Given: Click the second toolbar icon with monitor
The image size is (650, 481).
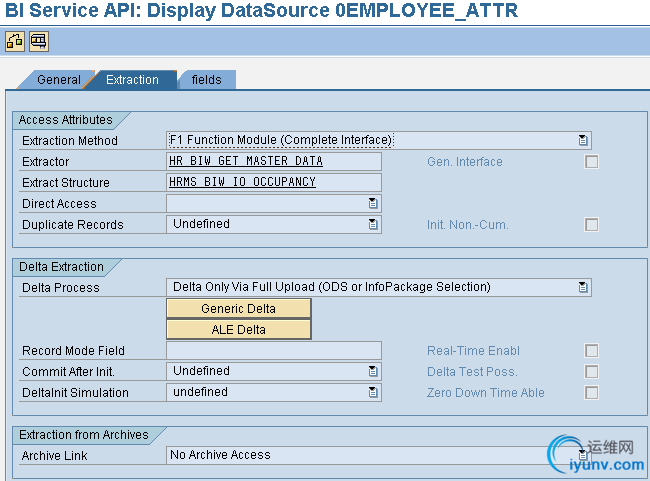Looking at the screenshot, I should click(39, 41).
